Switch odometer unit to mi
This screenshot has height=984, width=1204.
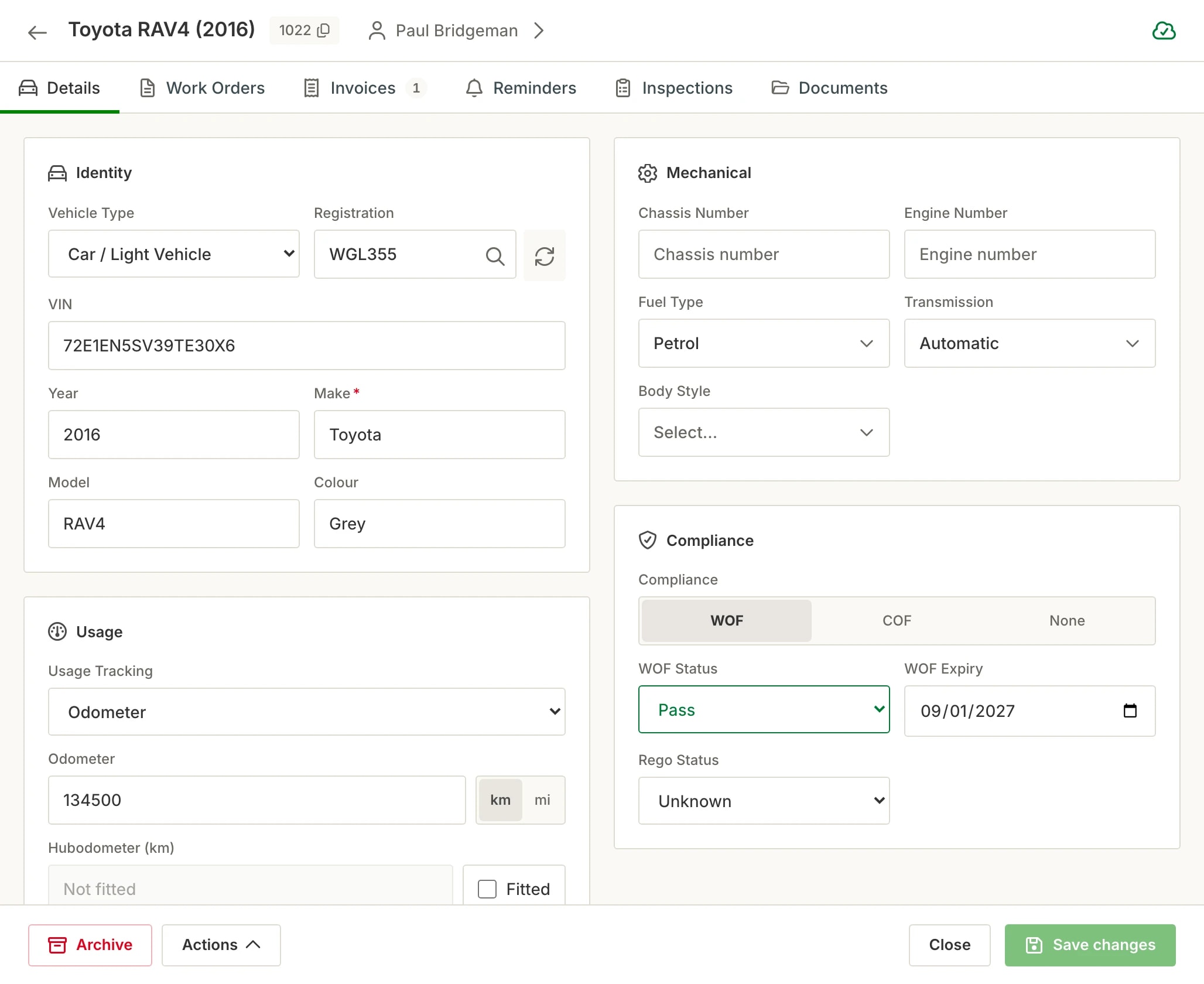click(x=542, y=800)
